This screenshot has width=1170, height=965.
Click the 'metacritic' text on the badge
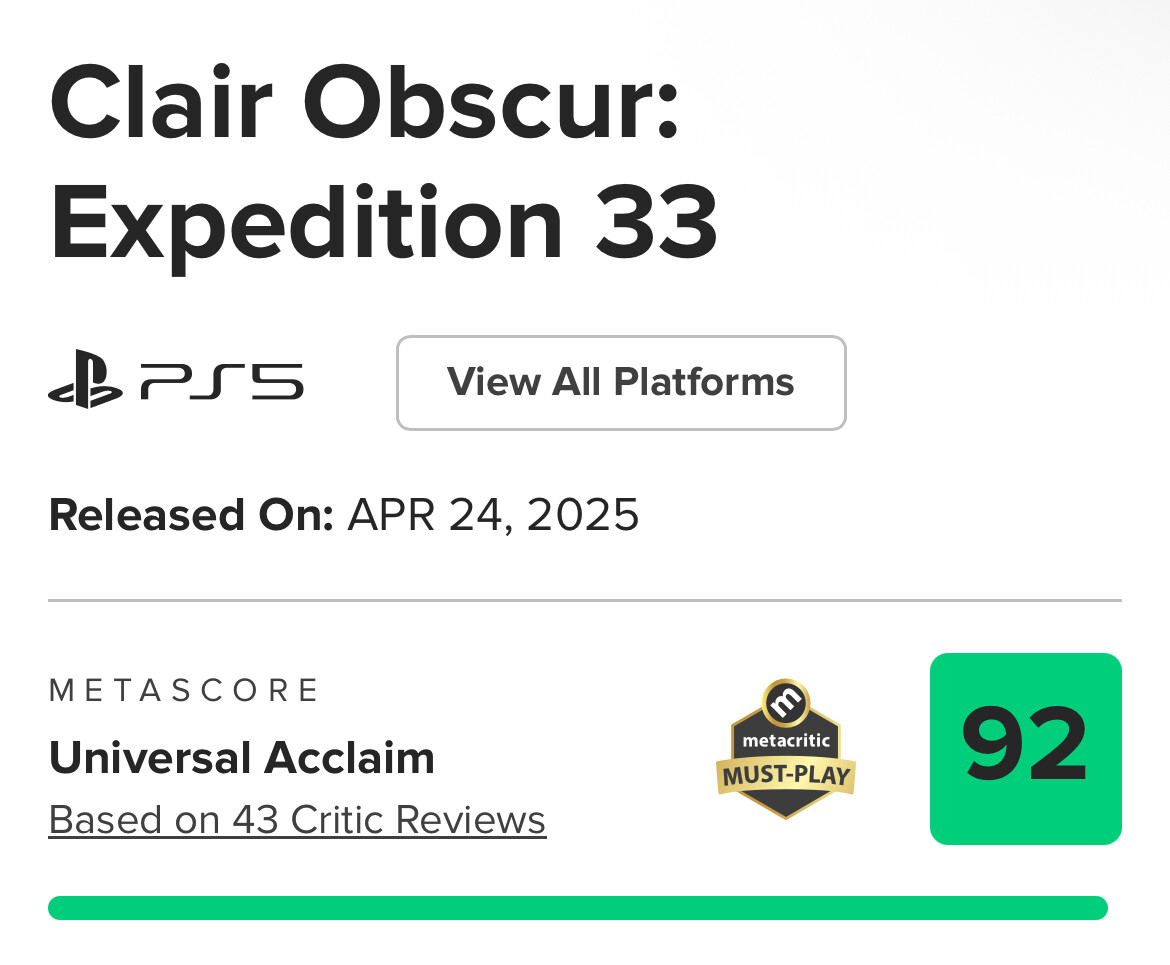pyautogui.click(x=786, y=741)
